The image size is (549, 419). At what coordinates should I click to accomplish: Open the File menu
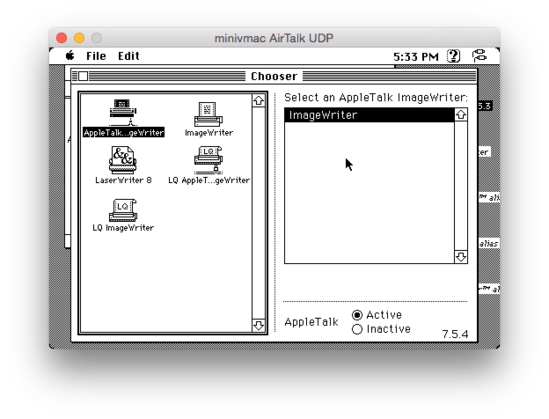pyautogui.click(x=96, y=56)
